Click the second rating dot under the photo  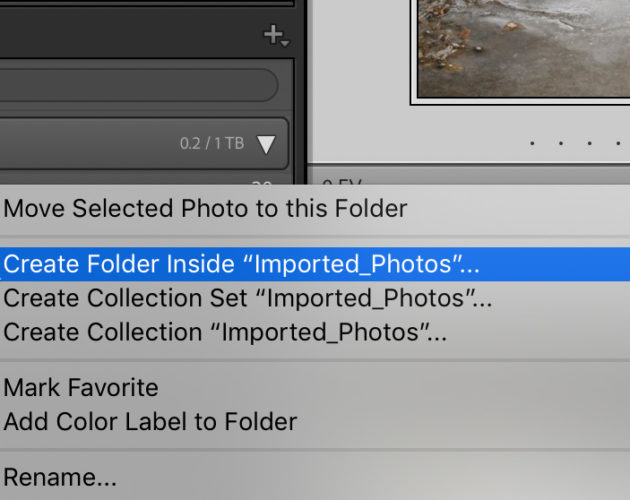pos(561,143)
